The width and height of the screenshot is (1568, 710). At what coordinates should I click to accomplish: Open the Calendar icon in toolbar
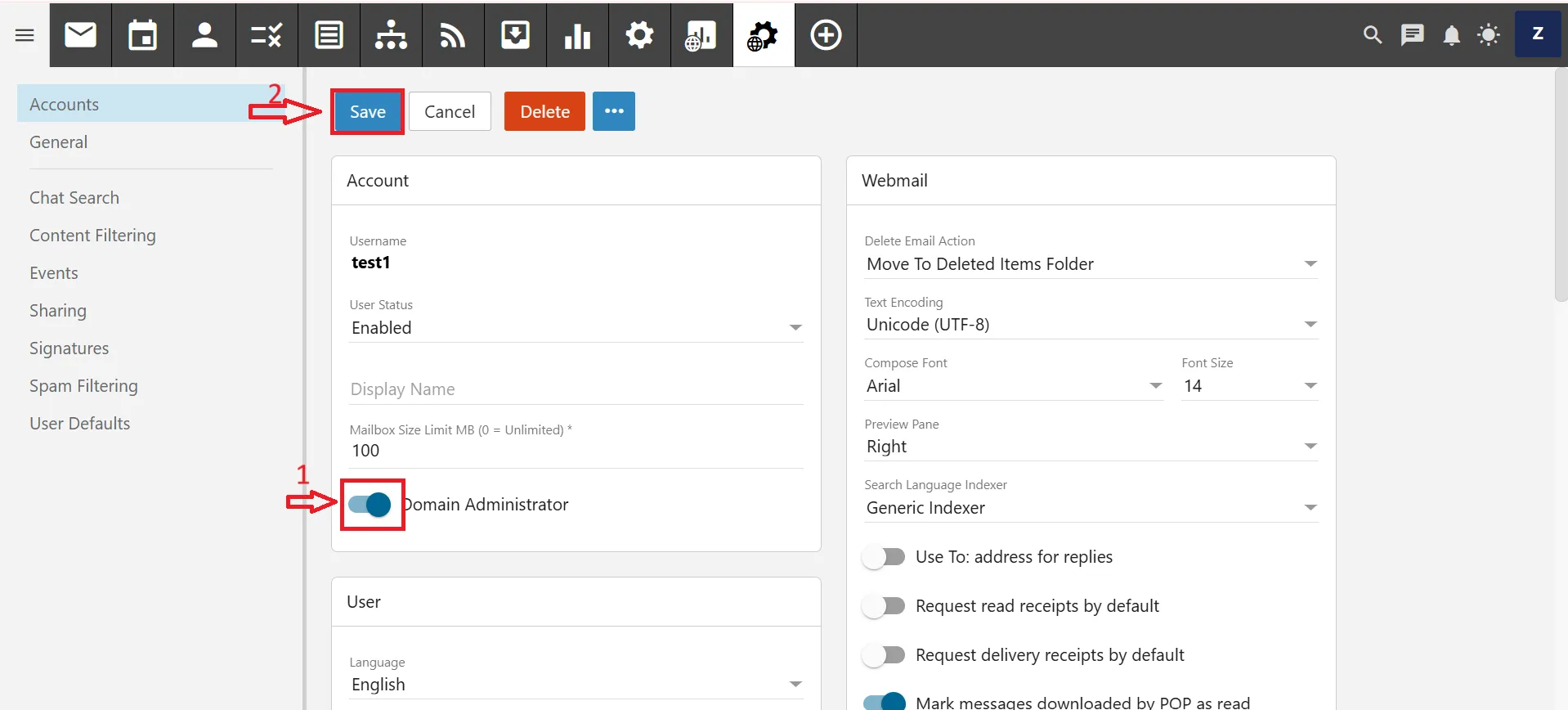pos(142,35)
